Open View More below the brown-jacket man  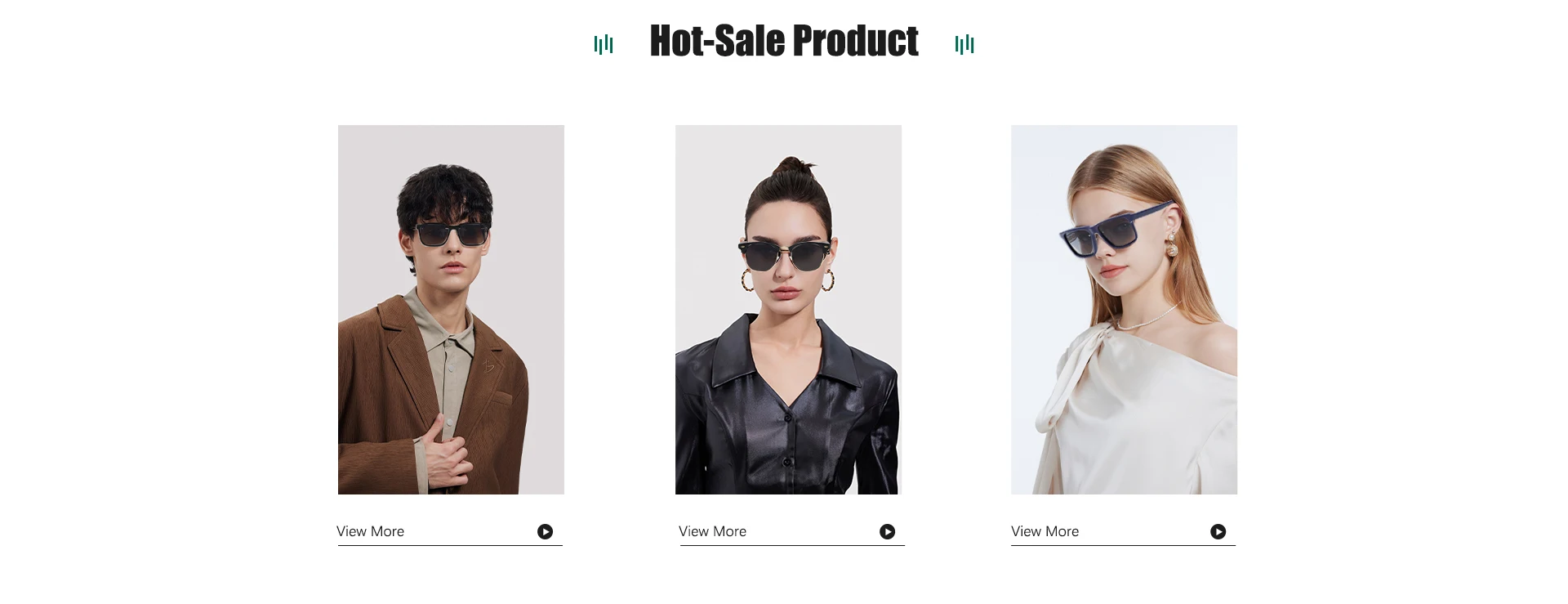point(371,531)
